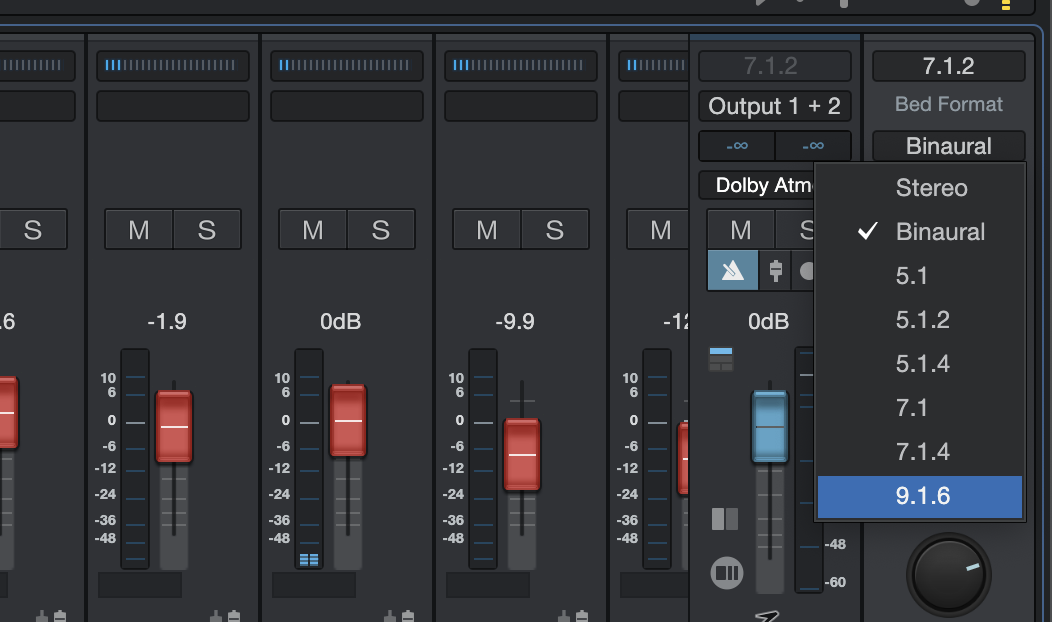The image size is (1052, 622).
Task: Click the 0dB value on the main channel
Action: pos(768,321)
